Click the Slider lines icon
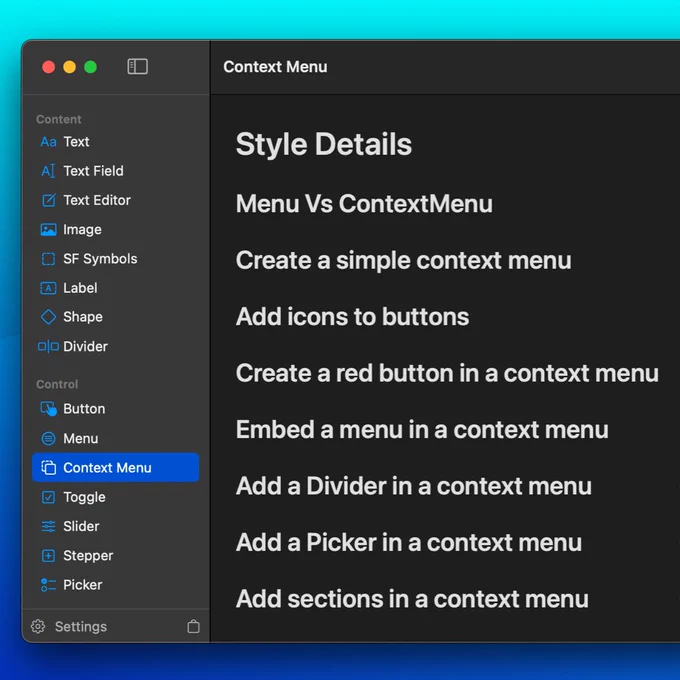The height and width of the screenshot is (680, 680). click(48, 526)
